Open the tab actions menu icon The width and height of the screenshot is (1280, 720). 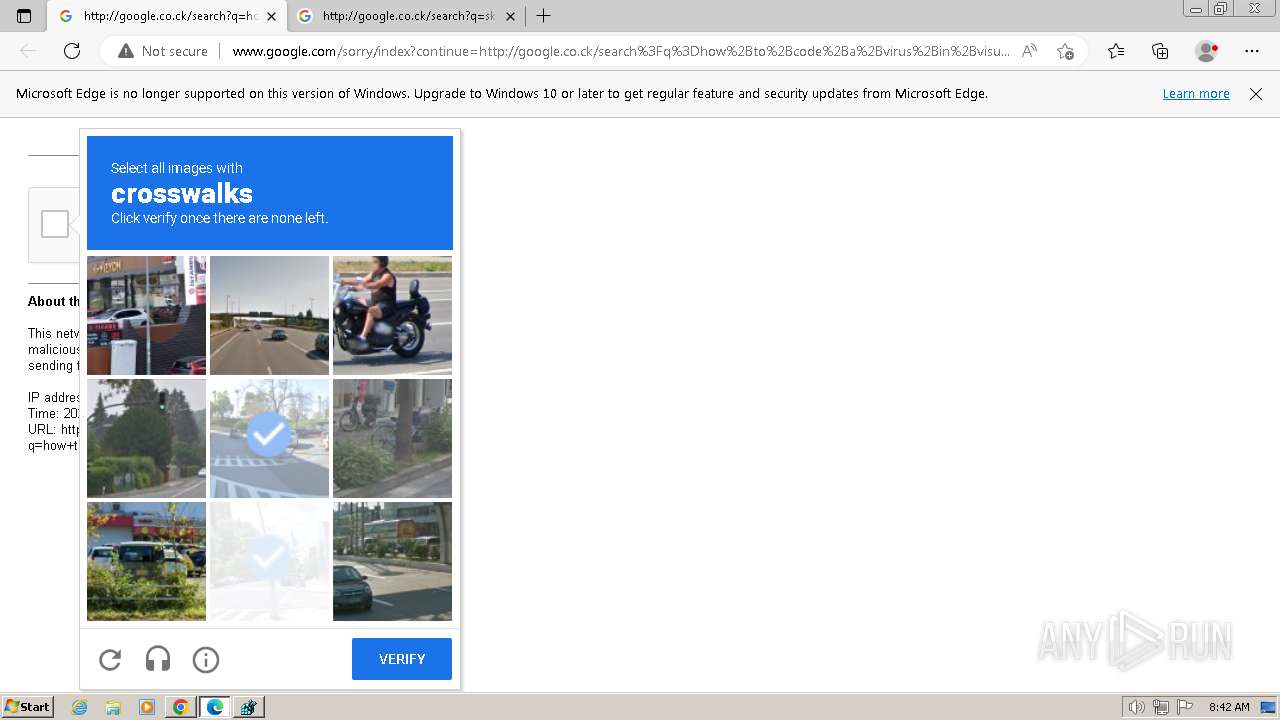click(24, 16)
